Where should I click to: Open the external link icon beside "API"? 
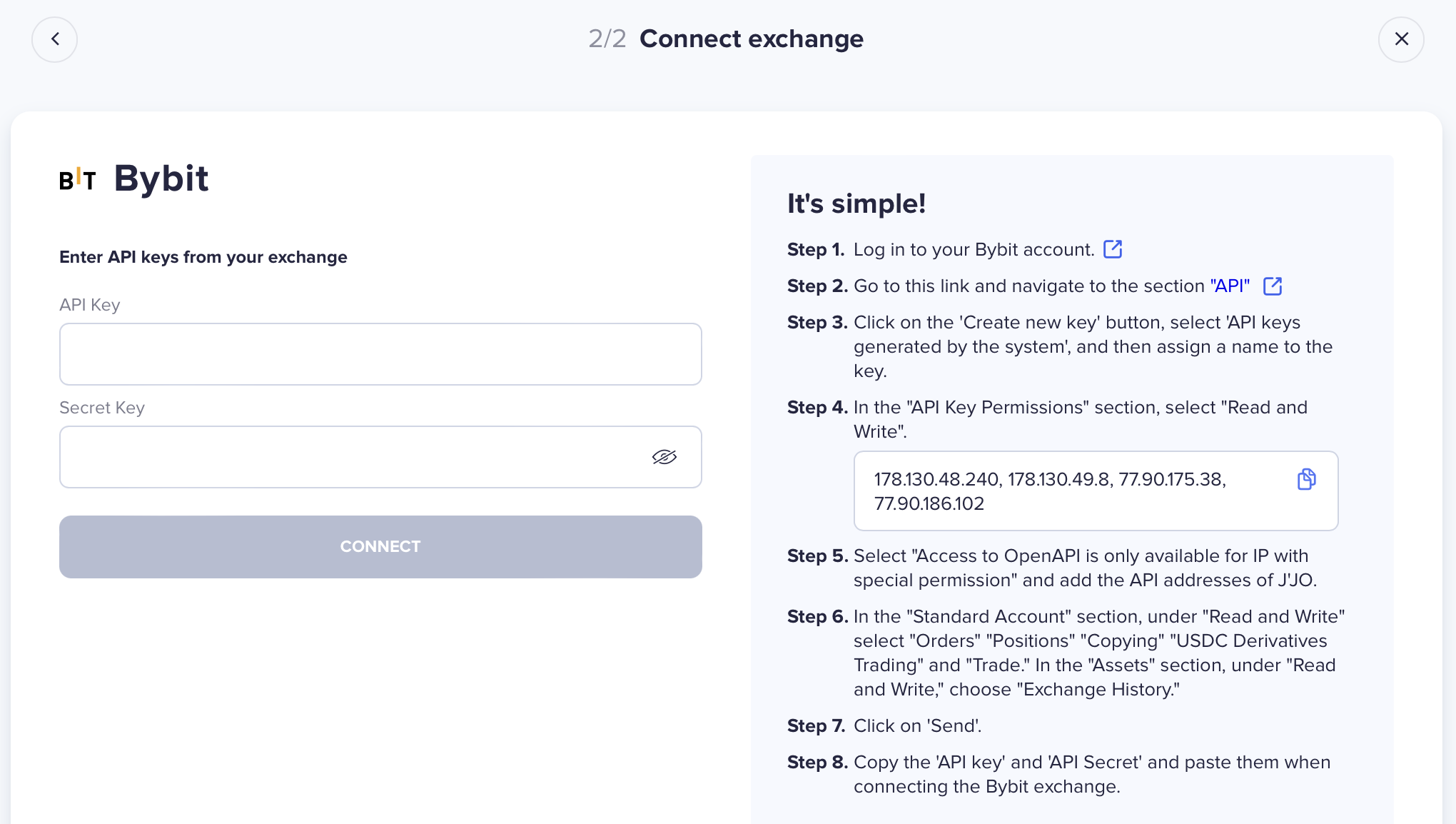[x=1273, y=286]
